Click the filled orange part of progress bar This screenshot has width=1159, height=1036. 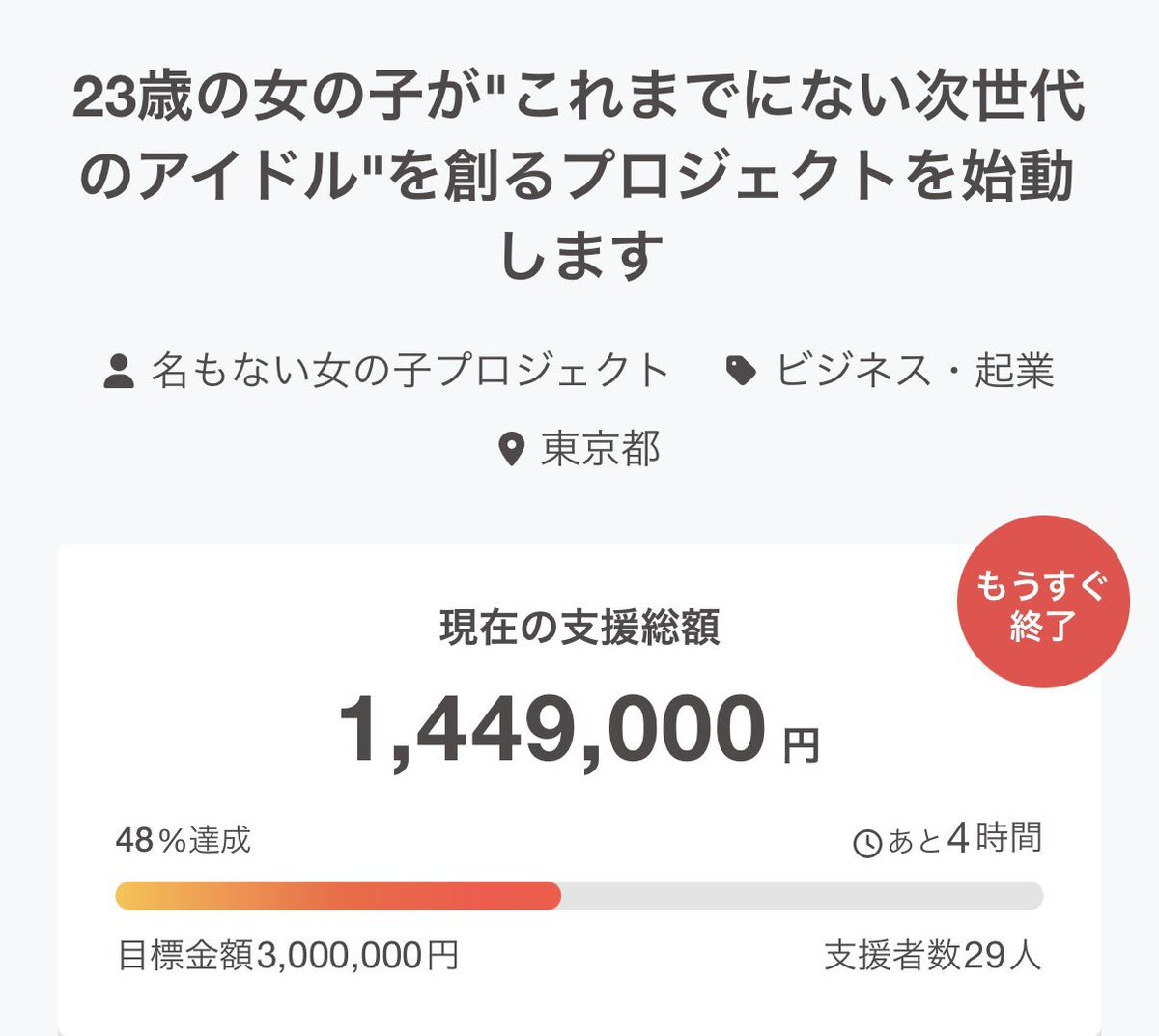338,896
